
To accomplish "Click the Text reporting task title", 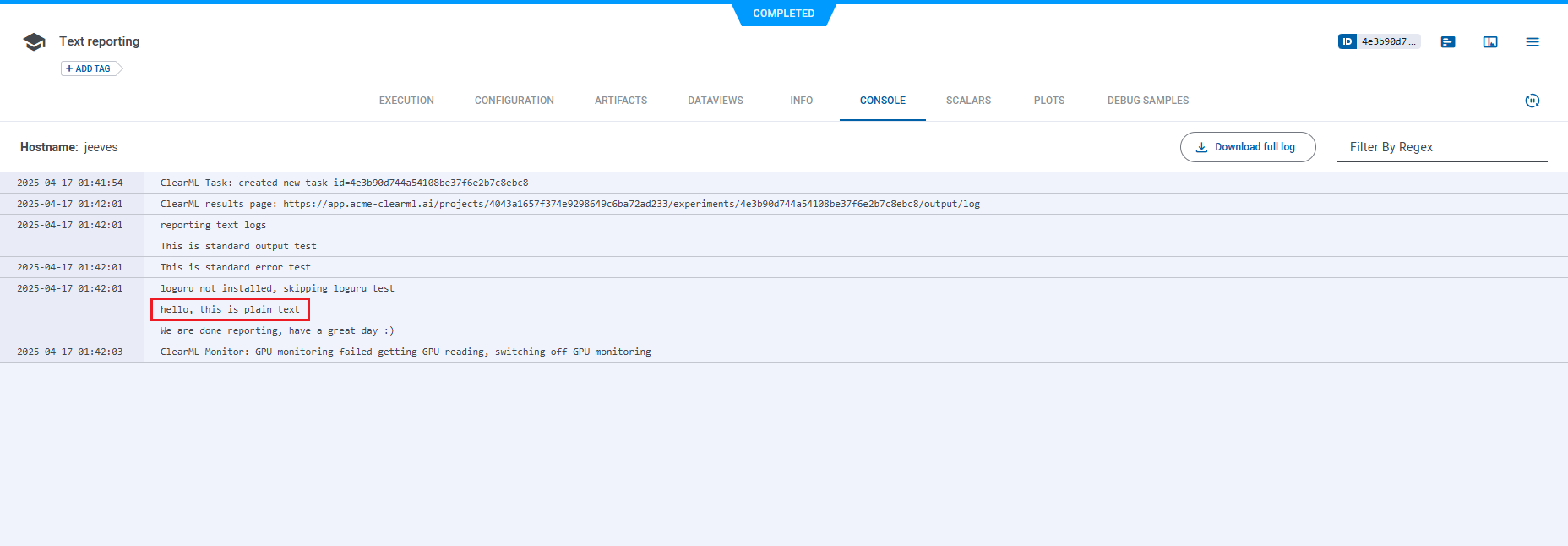I will [x=100, y=41].
